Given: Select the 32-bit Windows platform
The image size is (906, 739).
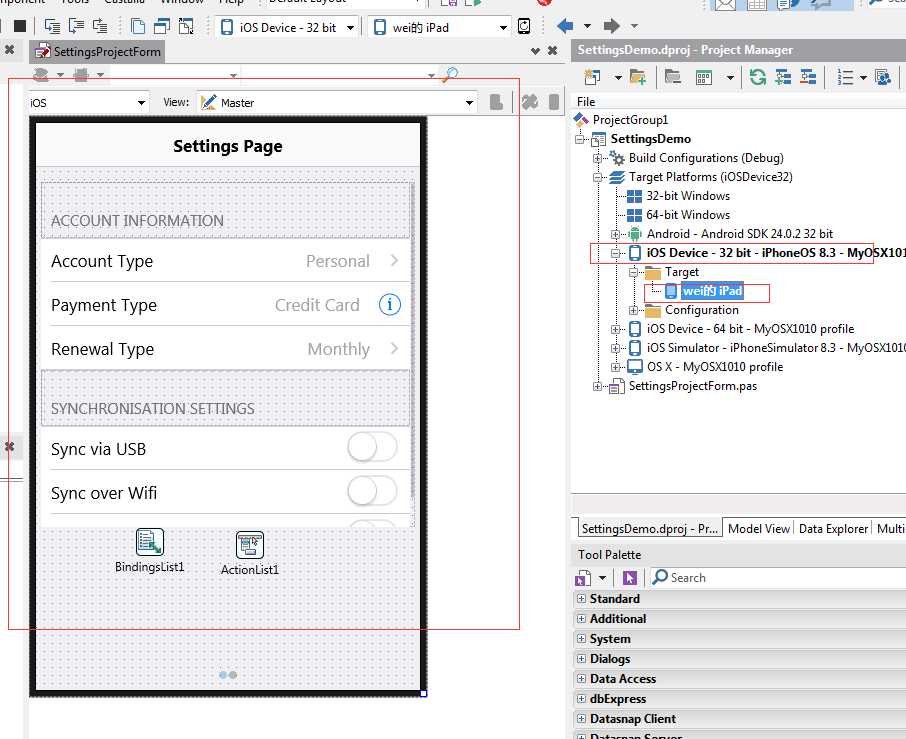Looking at the screenshot, I should coord(688,196).
